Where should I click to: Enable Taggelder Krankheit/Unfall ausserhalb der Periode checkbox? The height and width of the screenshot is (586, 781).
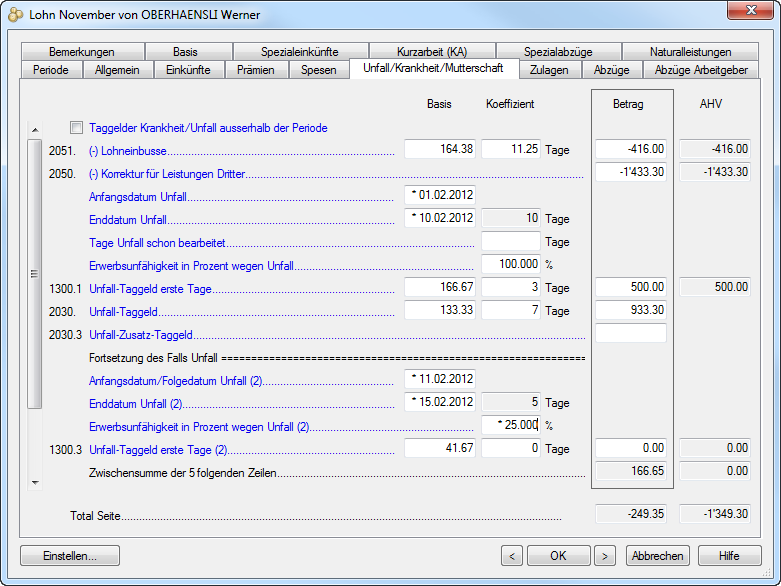pyautogui.click(x=76, y=127)
